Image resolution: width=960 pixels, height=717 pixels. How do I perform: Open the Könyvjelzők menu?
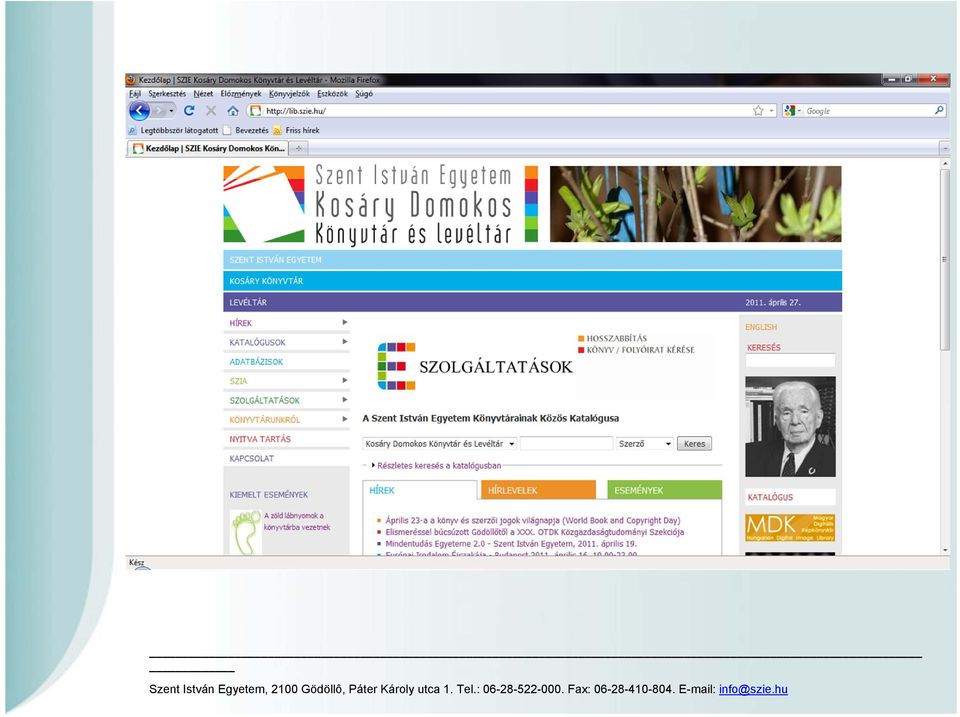tap(289, 94)
